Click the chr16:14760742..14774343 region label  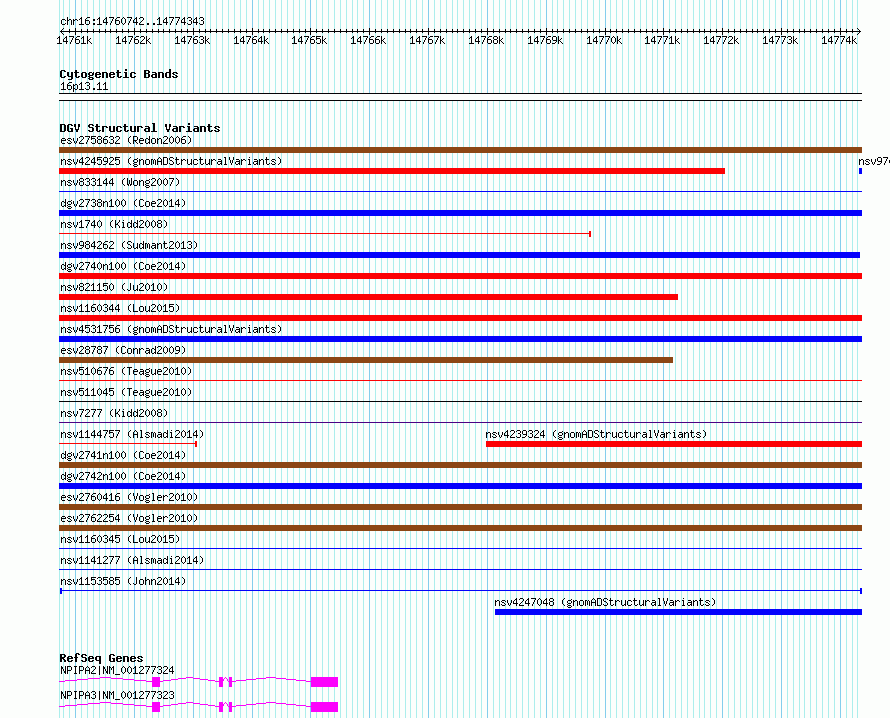coord(132,22)
